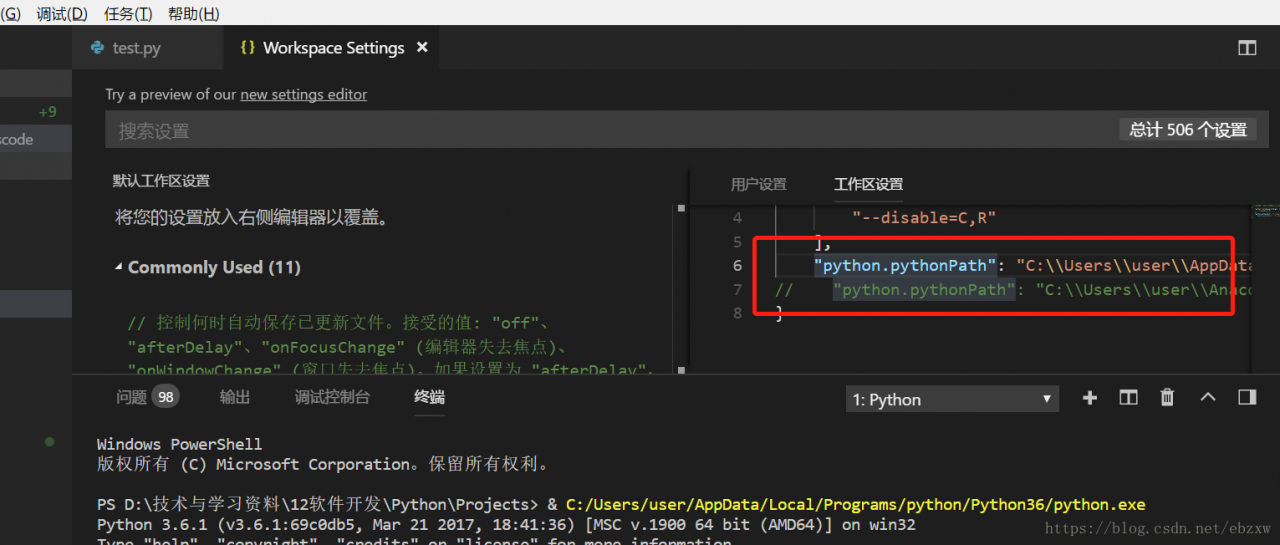The height and width of the screenshot is (545, 1280).
Task: Collapse the Commonly Used (11) section
Action: click(208, 267)
